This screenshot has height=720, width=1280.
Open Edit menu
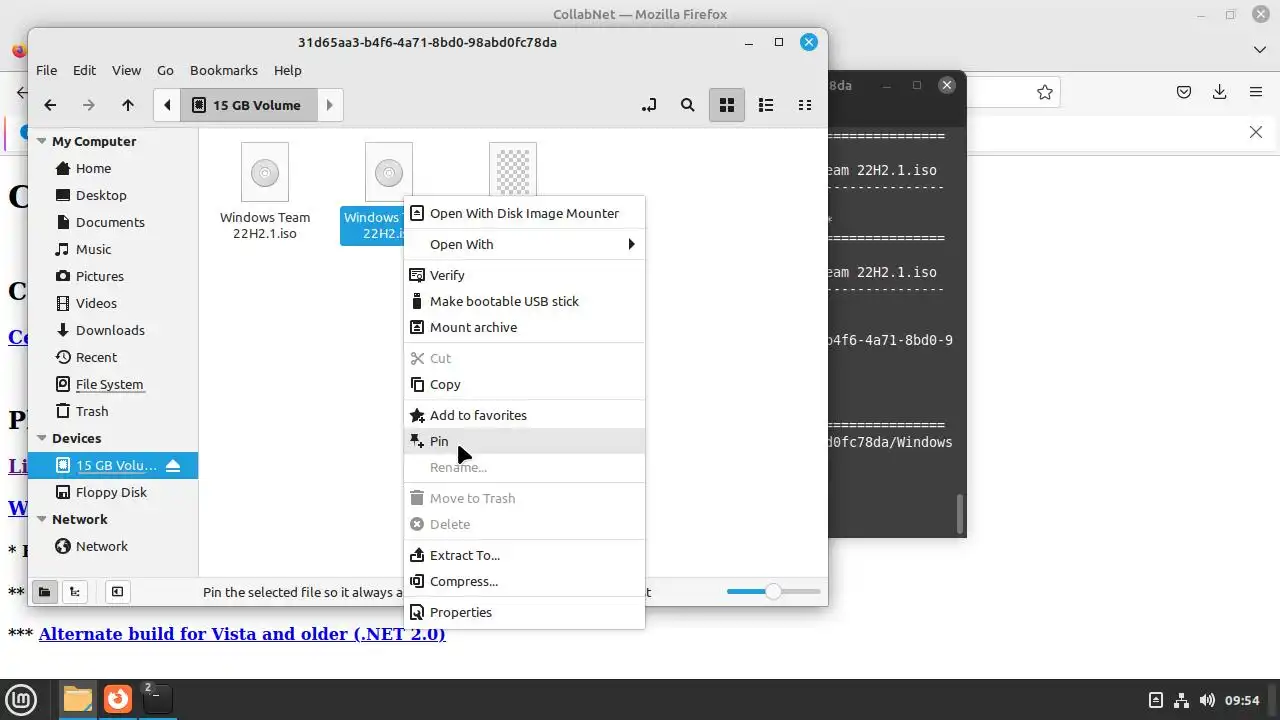pos(84,70)
